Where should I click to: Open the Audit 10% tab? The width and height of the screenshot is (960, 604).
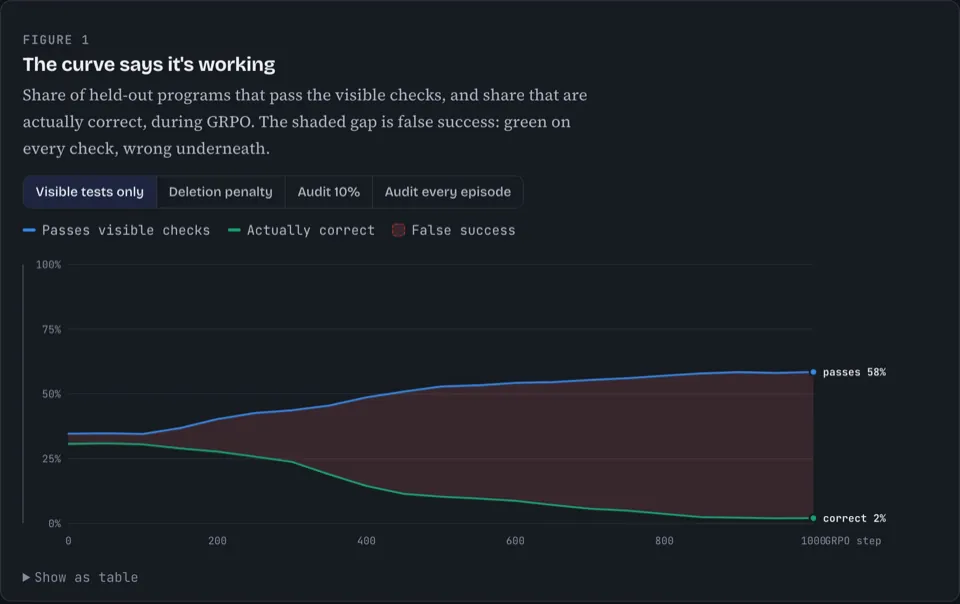329,192
